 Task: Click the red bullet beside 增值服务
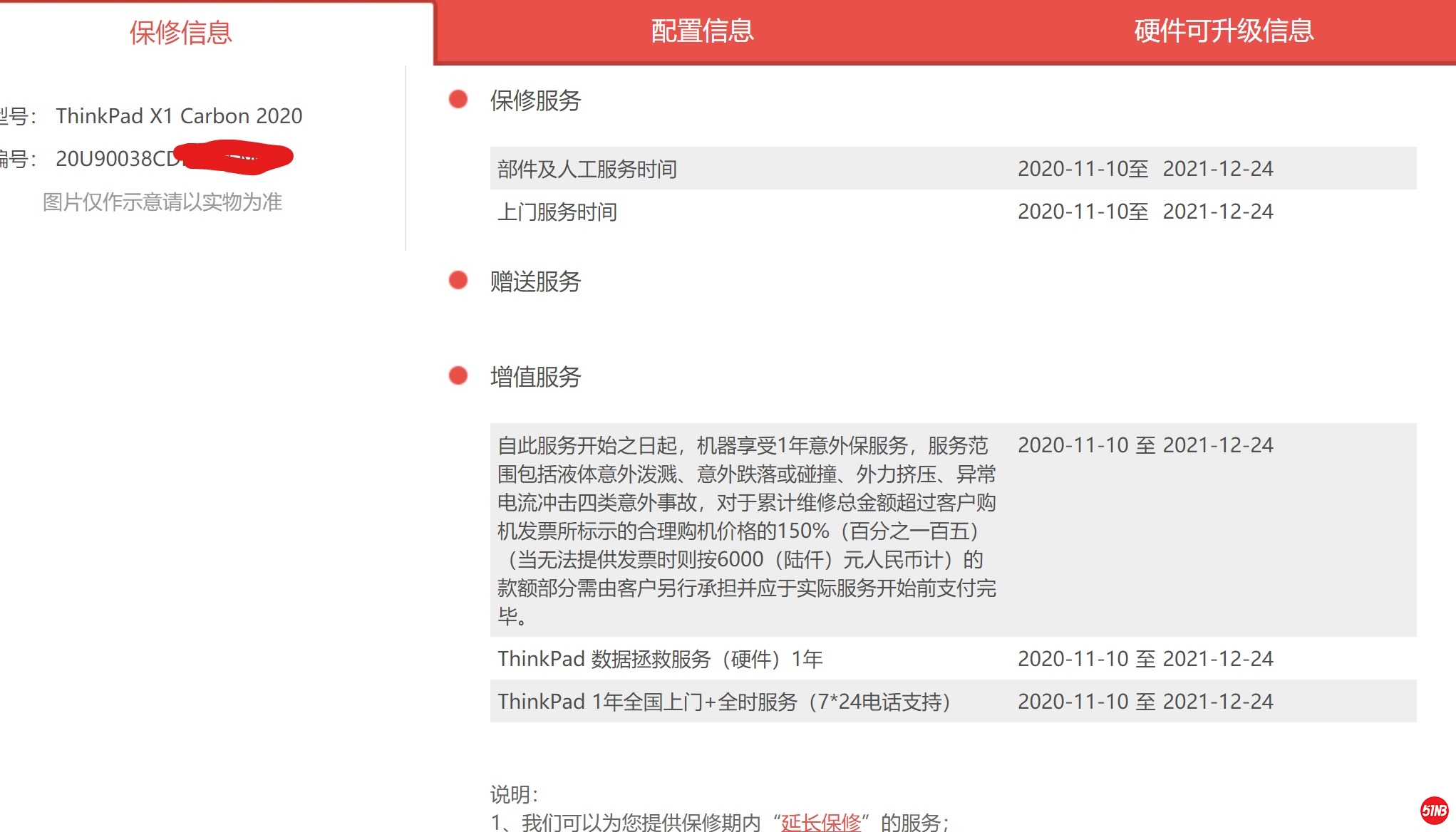458,375
